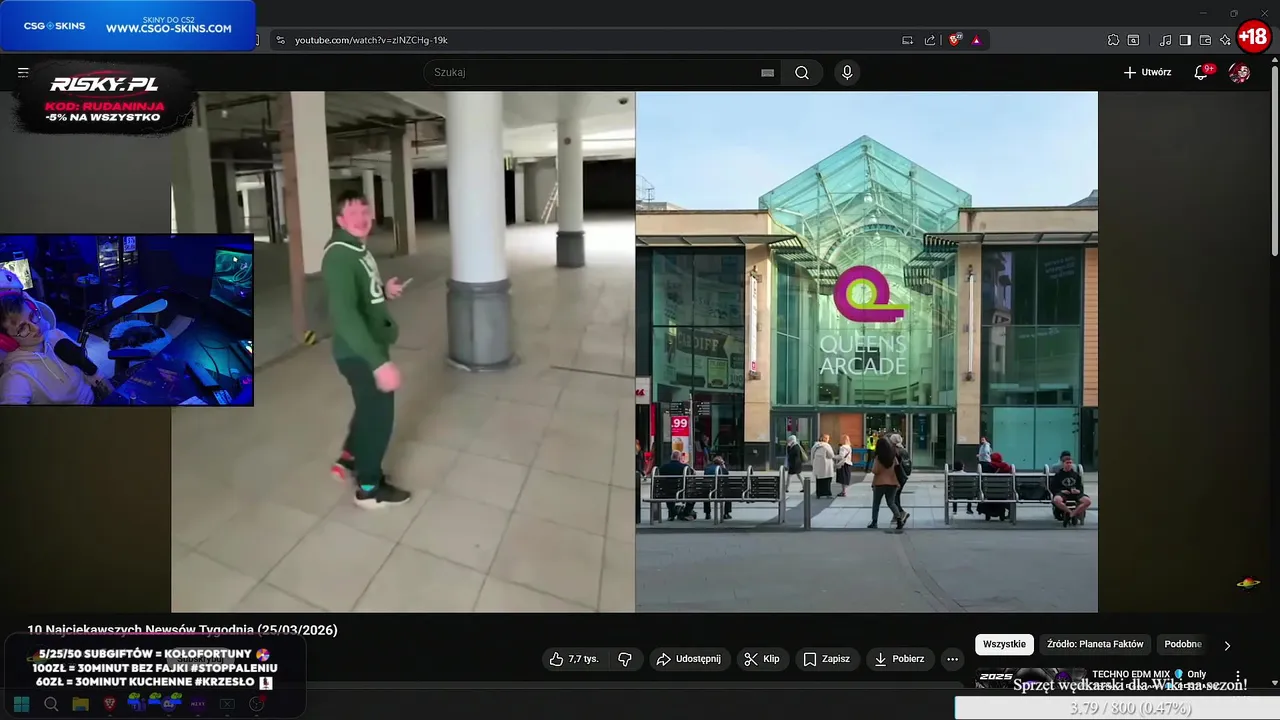1280x720 pixels.
Task: Open Brave Rewards triangle icon
Action: 976,40
